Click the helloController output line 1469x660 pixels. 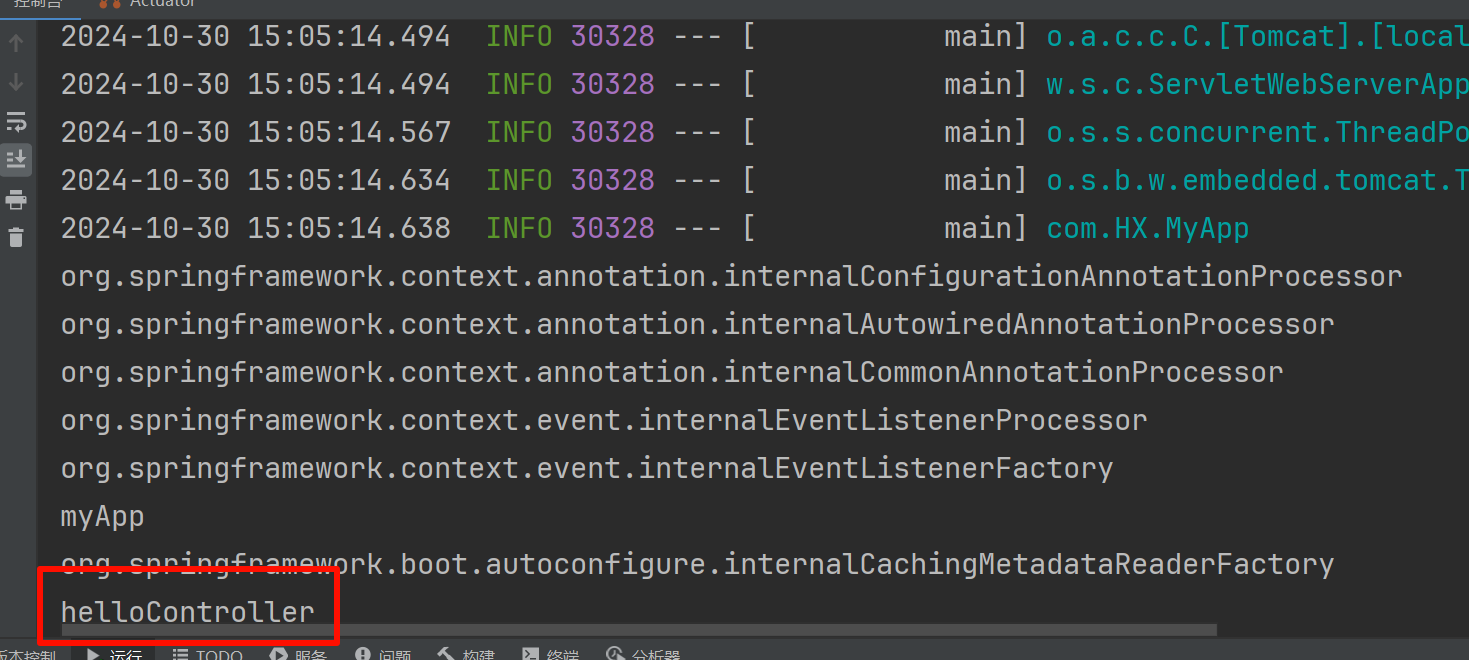click(187, 612)
